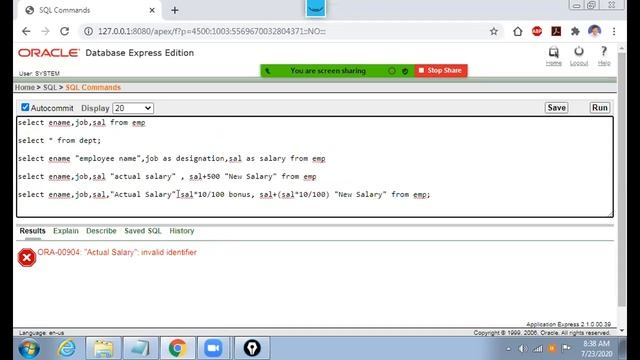Toggle the Autocommit checkbox
The image size is (640, 360).
coord(25,107)
